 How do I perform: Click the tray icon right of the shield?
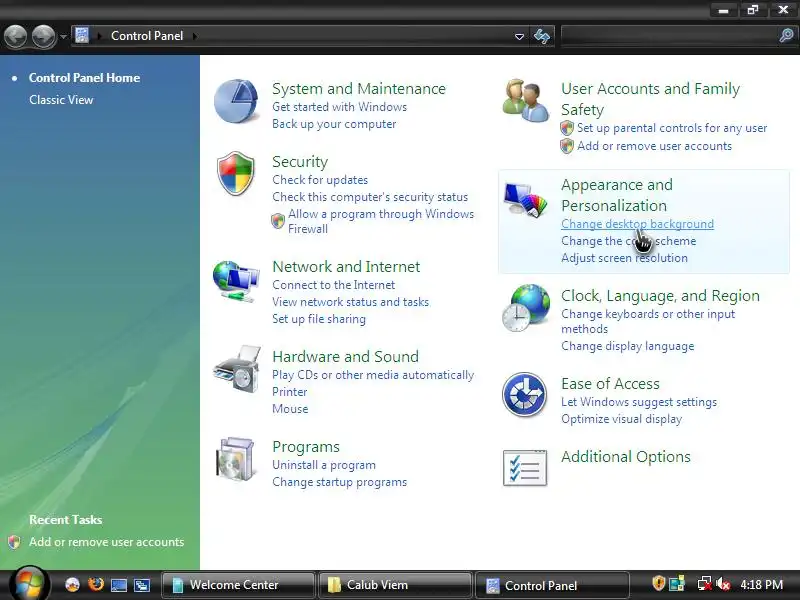[x=677, y=584]
